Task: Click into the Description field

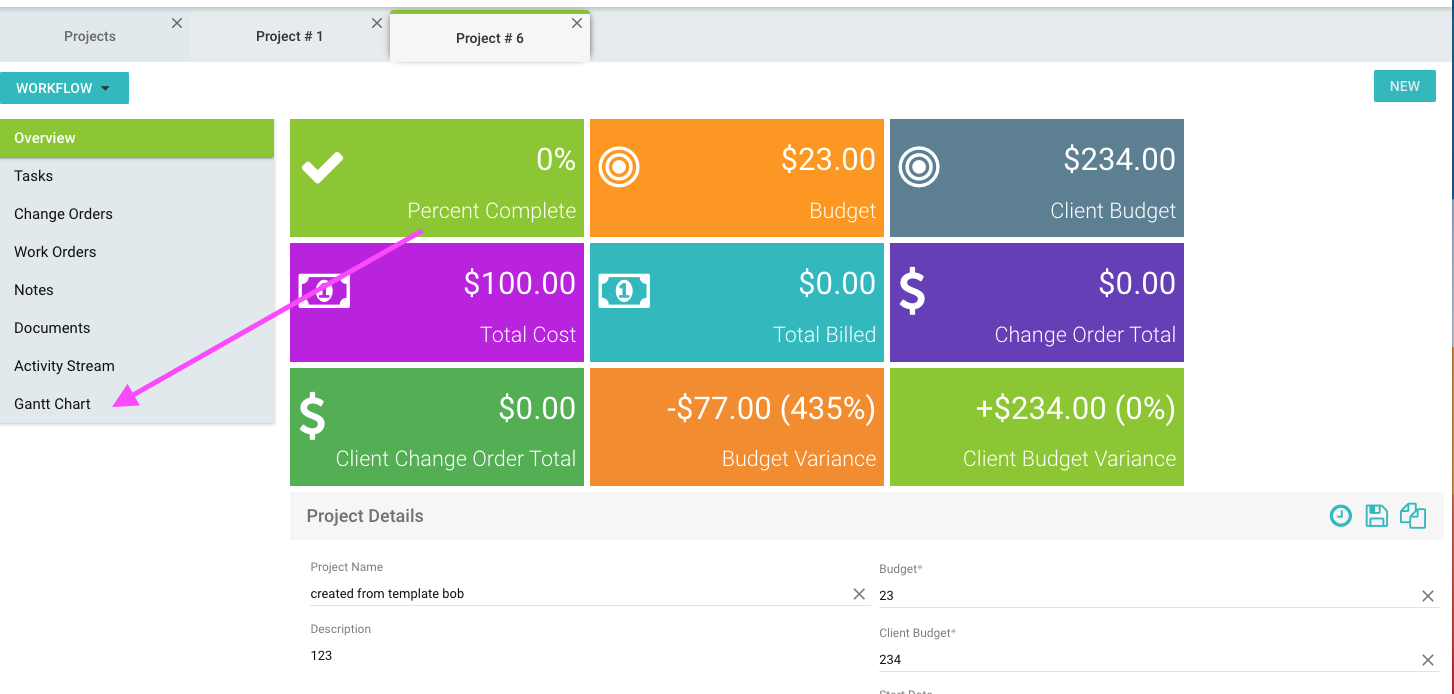Action: [580, 656]
